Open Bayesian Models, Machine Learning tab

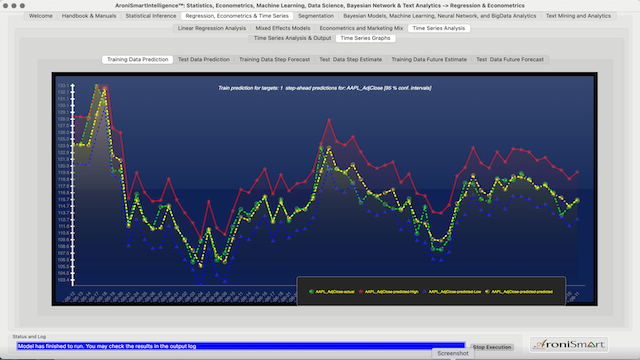440,16
